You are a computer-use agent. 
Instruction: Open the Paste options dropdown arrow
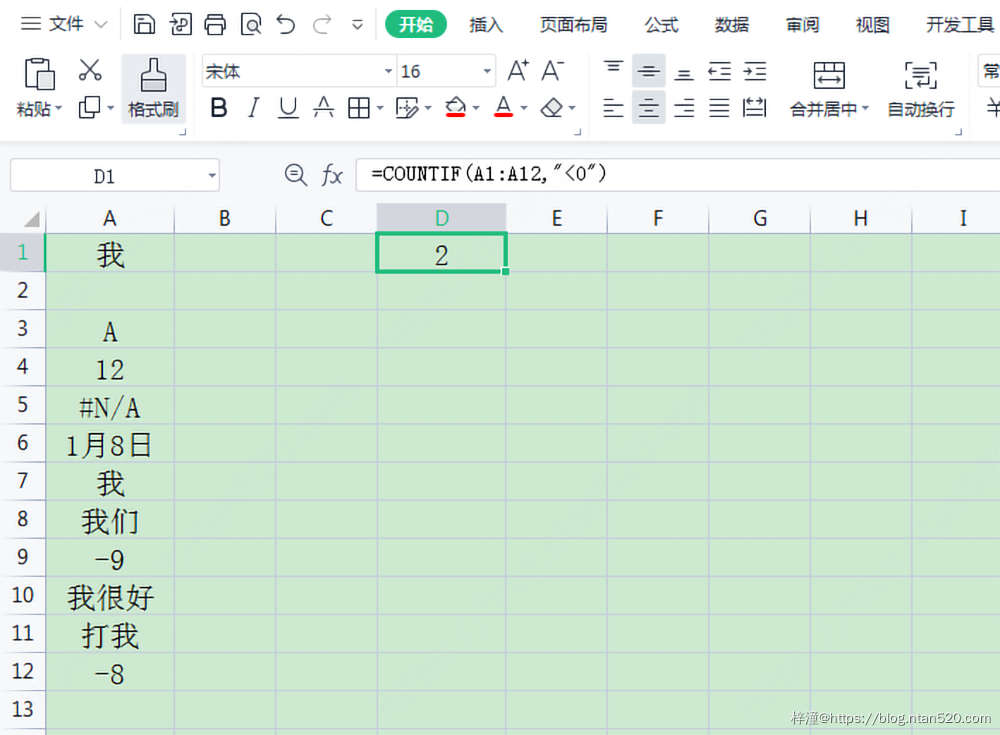click(x=59, y=108)
